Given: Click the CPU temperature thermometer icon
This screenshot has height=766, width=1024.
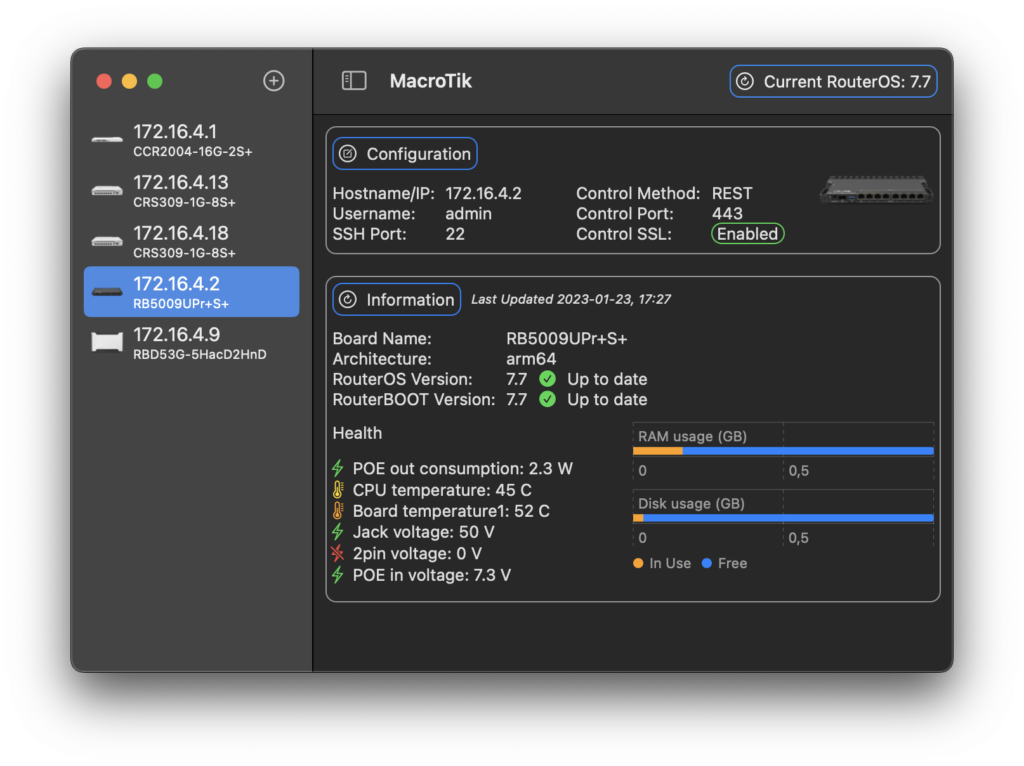Looking at the screenshot, I should [x=338, y=490].
